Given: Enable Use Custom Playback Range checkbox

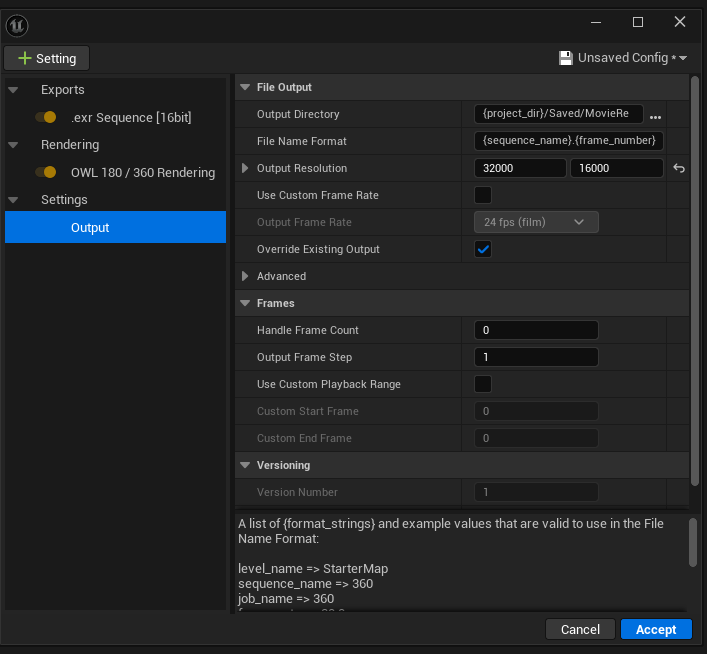Looking at the screenshot, I should pos(483,384).
